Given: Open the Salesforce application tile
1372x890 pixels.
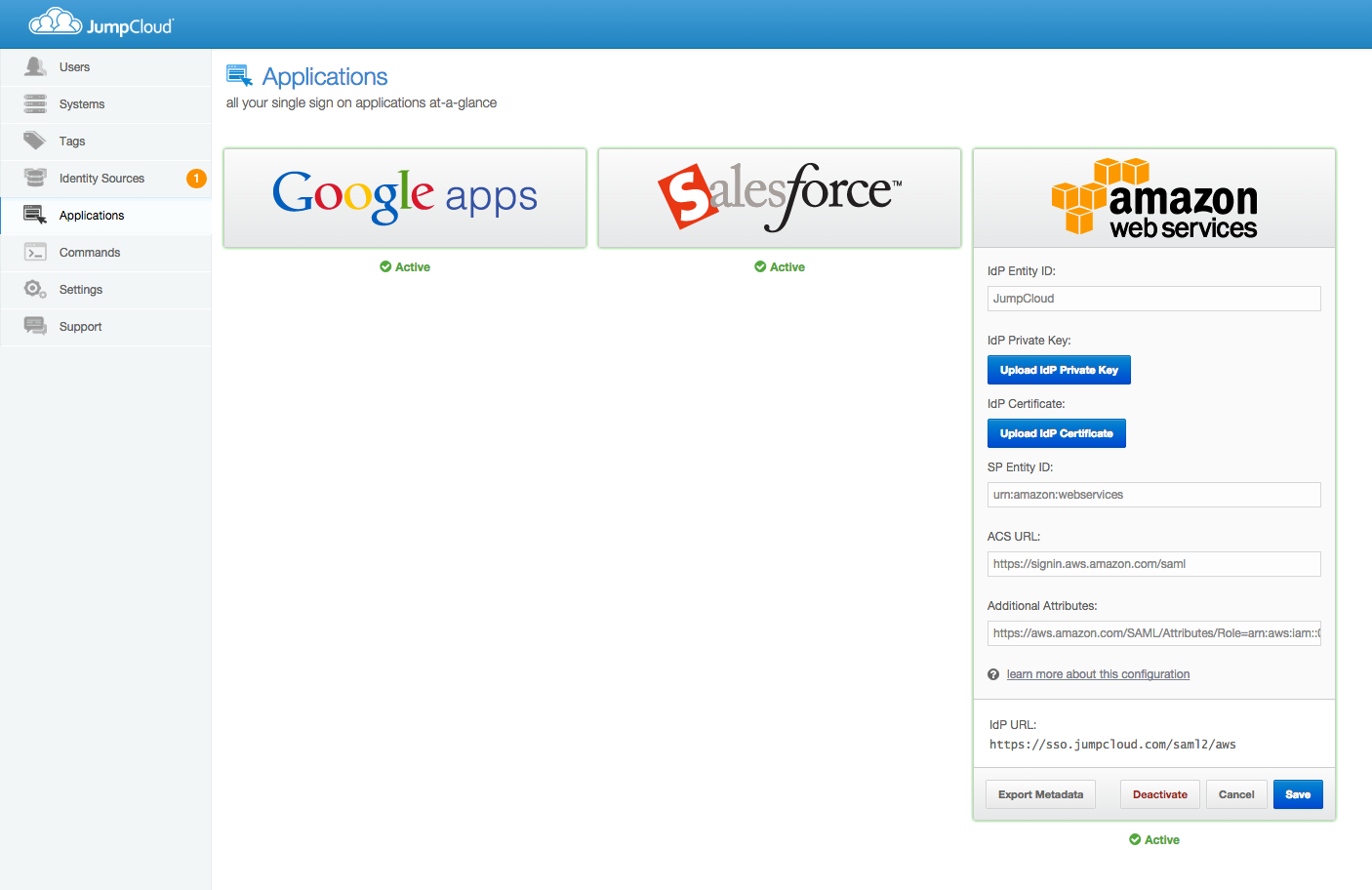Looking at the screenshot, I should (780, 198).
